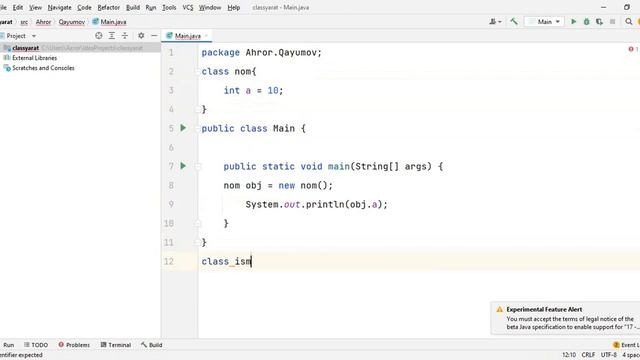
Task: Click Qayumov in the breadcrumb bar
Action: click(x=71, y=22)
